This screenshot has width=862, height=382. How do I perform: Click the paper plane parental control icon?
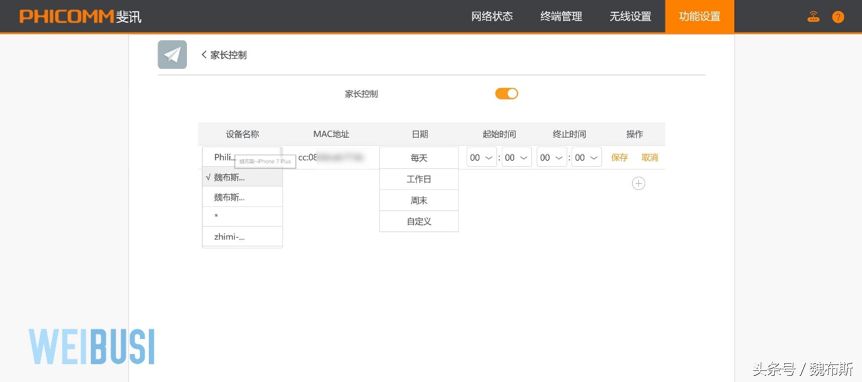click(x=172, y=54)
